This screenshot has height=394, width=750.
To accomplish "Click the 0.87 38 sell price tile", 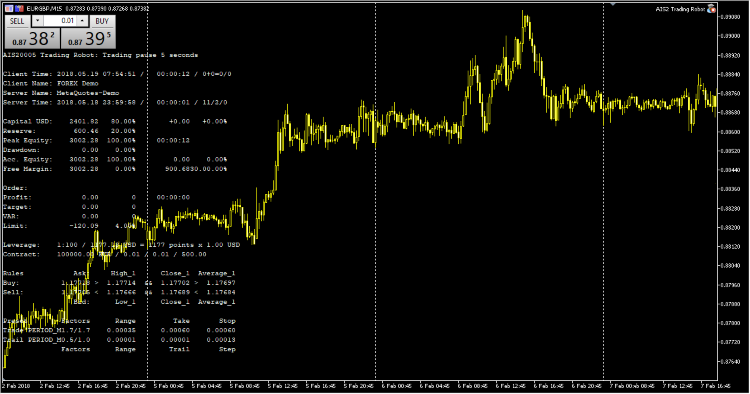I will 33,38.
